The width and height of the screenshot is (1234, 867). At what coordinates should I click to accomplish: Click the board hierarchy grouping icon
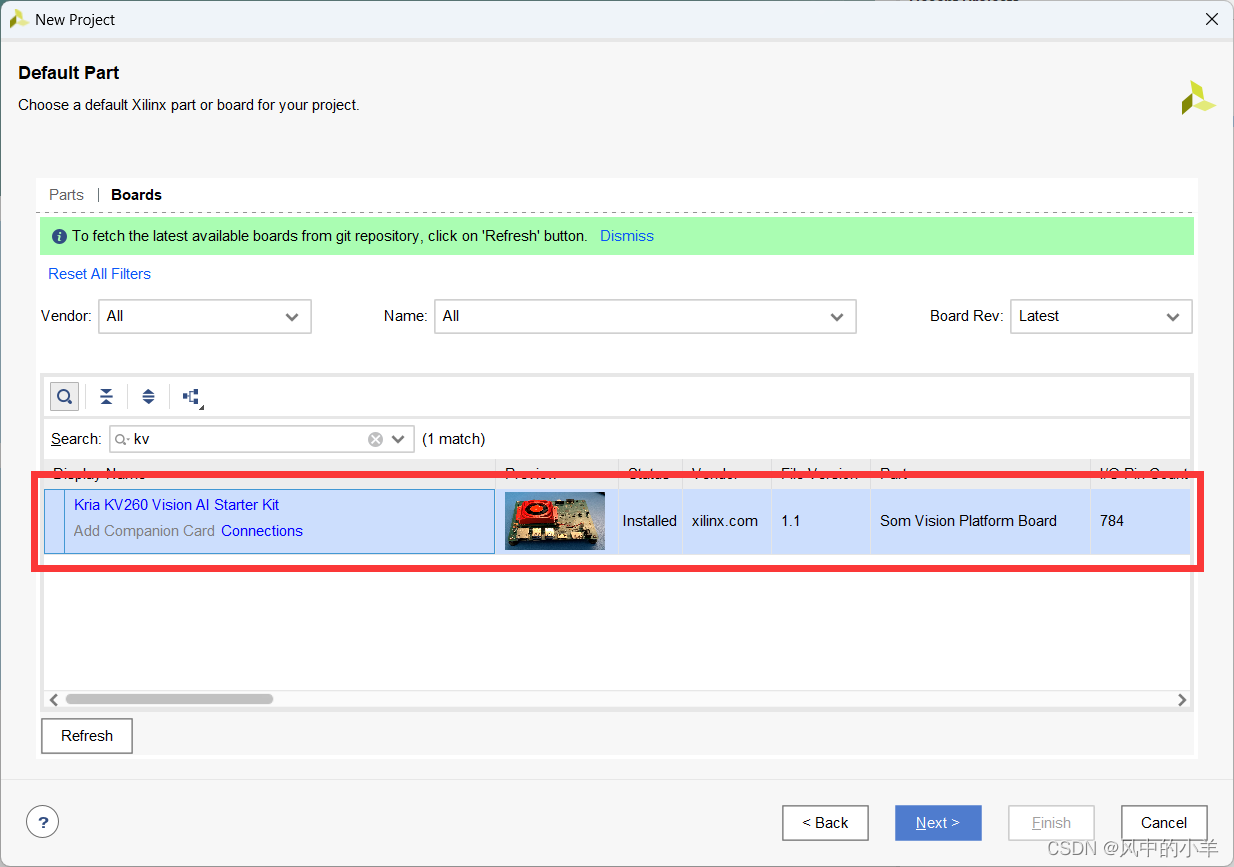[x=192, y=397]
